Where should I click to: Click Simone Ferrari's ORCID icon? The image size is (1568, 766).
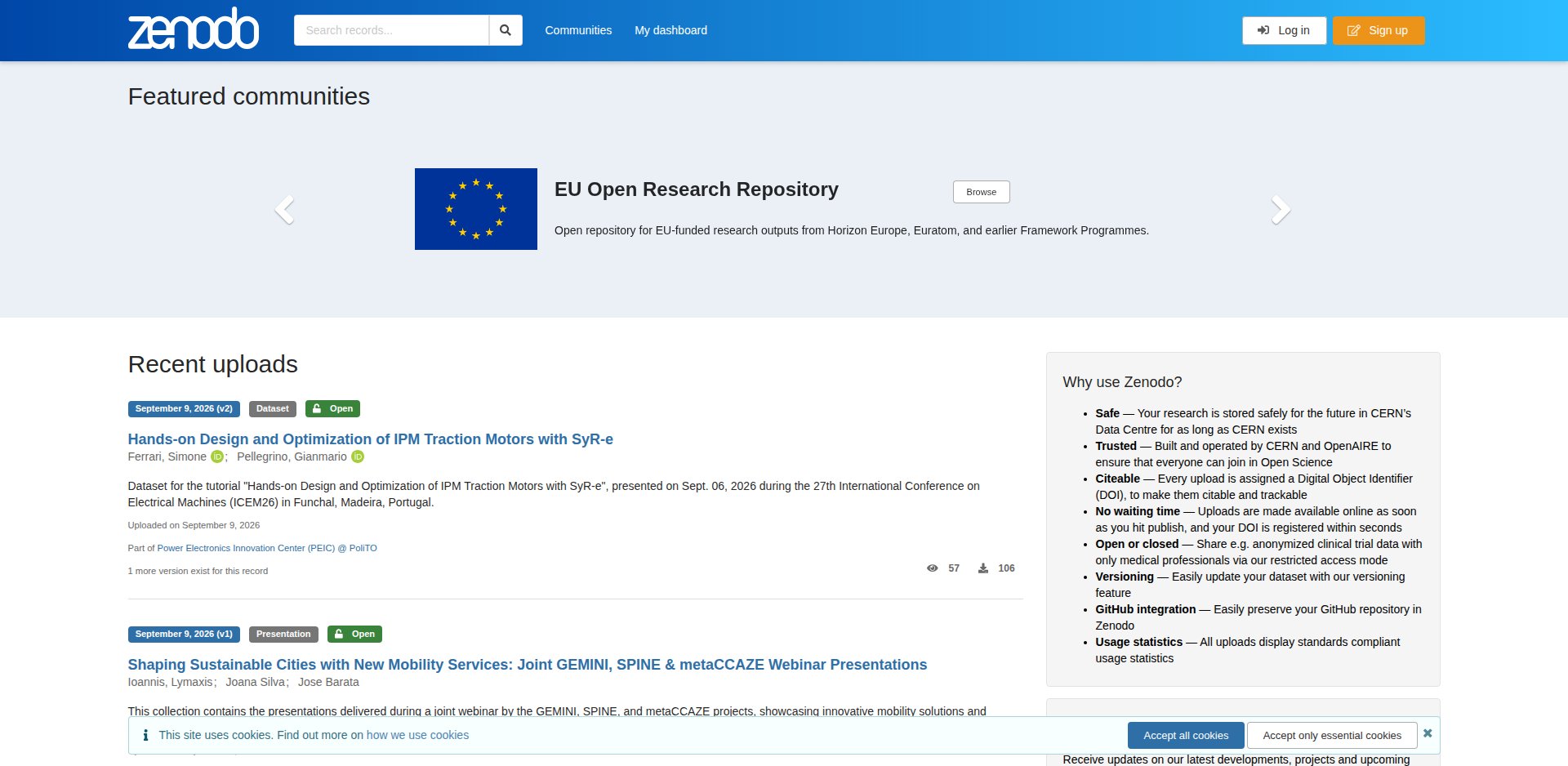click(217, 456)
